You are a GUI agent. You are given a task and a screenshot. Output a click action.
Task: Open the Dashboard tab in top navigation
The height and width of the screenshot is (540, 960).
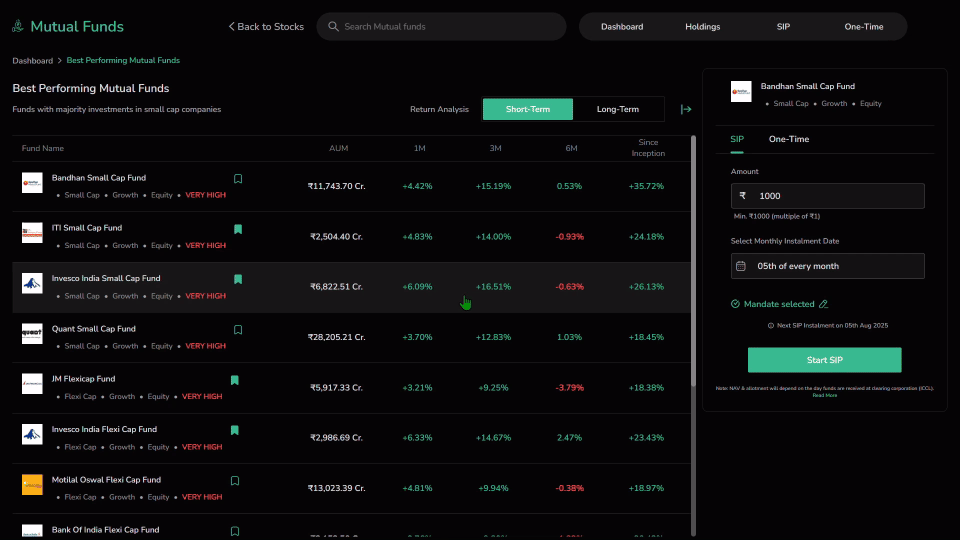(x=622, y=27)
